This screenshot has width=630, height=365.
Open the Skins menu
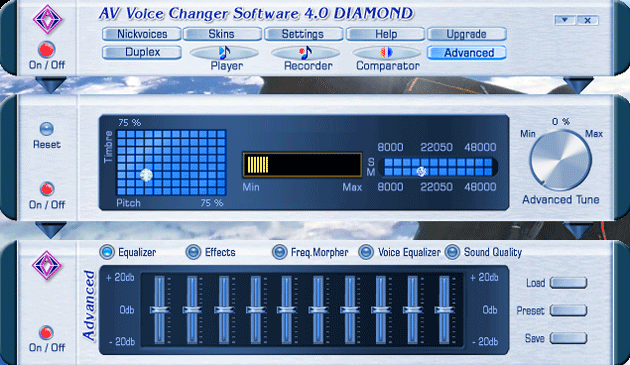click(x=223, y=34)
